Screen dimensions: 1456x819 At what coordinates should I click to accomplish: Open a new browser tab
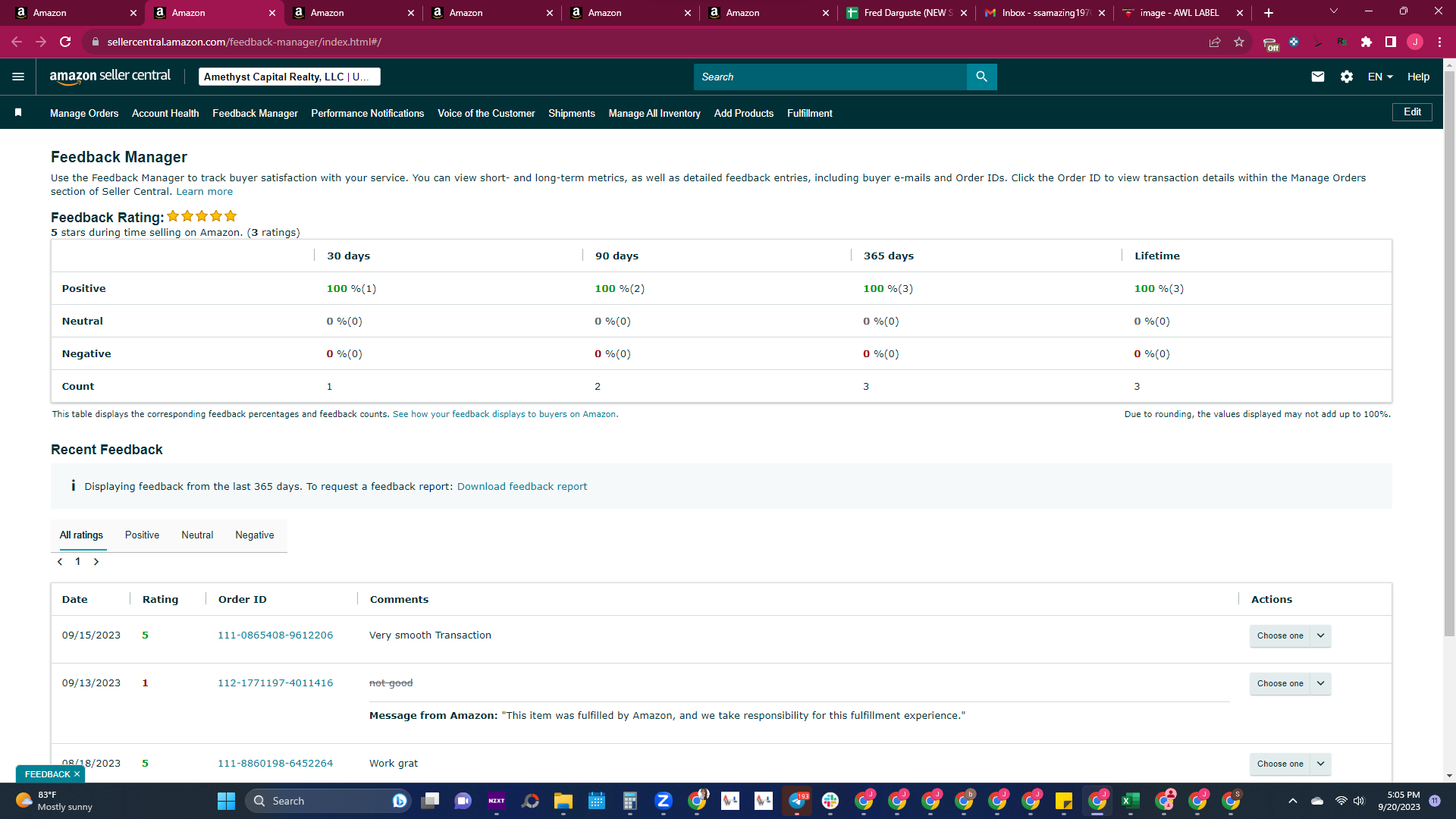point(1269,13)
